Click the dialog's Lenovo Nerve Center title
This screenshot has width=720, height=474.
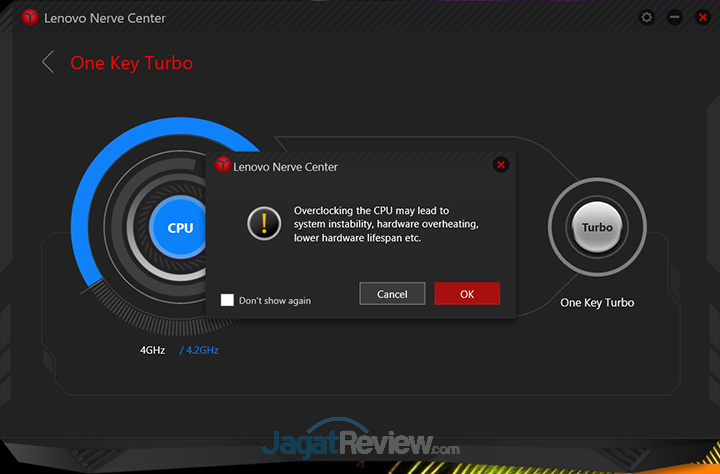286,167
